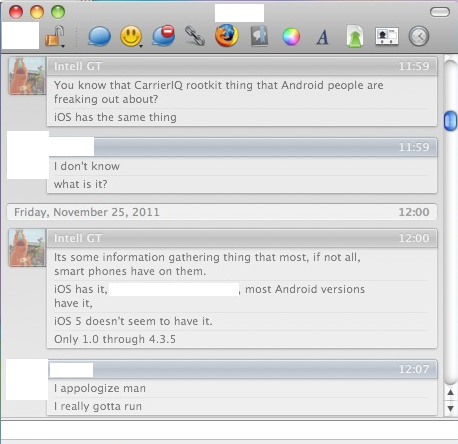Click Intell GT avatar at 12:00 message
Viewport: 458px width, 444px height.
(x=27, y=248)
